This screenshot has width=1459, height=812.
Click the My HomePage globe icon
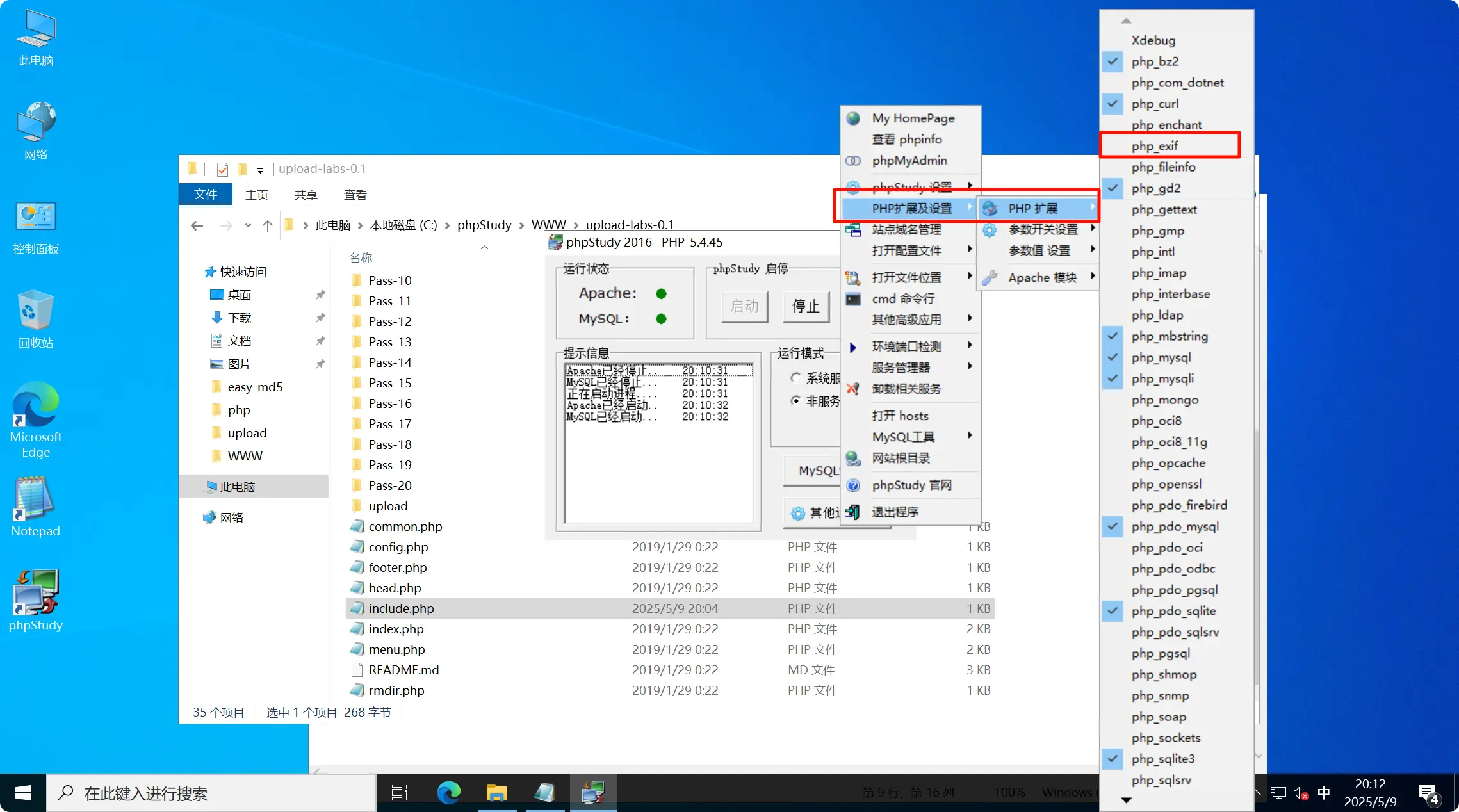tap(853, 118)
